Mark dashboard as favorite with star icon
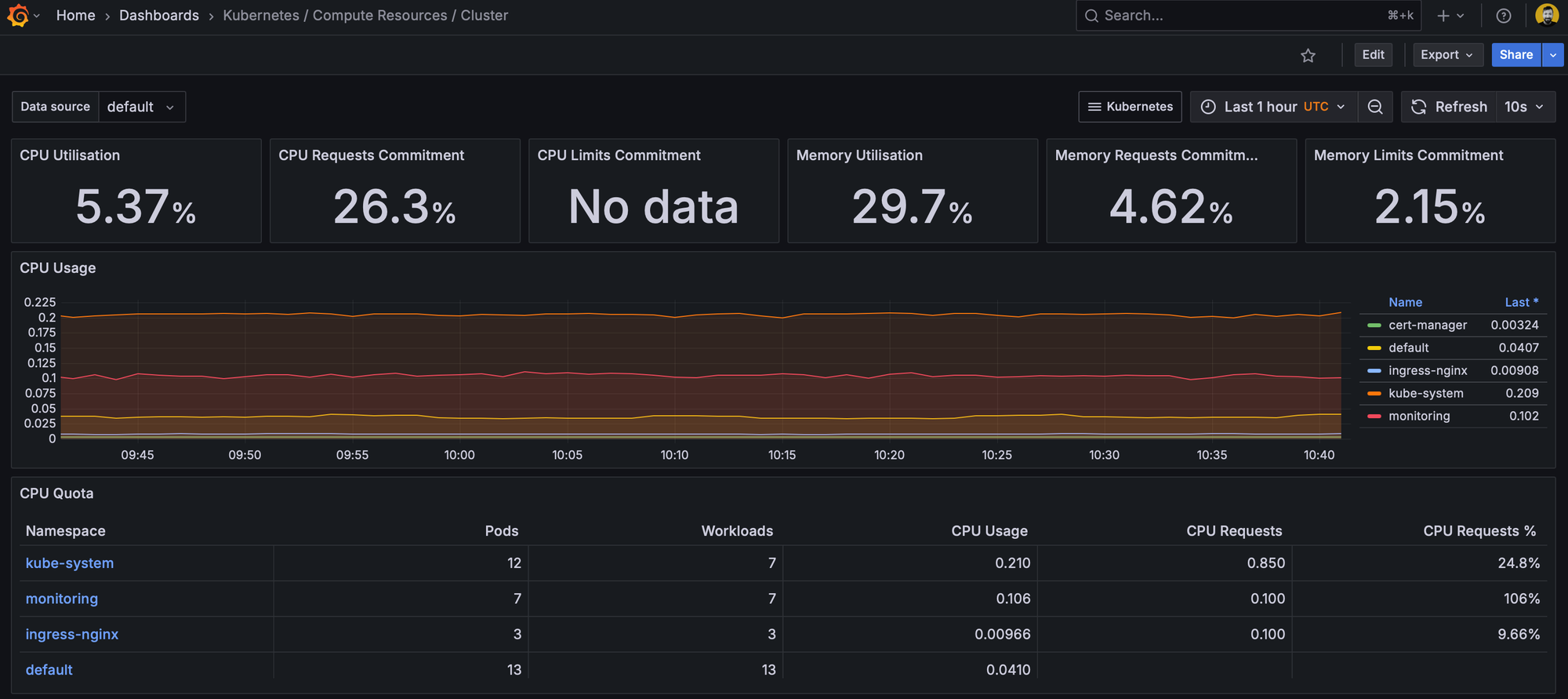Screen dimensions: 1568x699 (1308, 55)
